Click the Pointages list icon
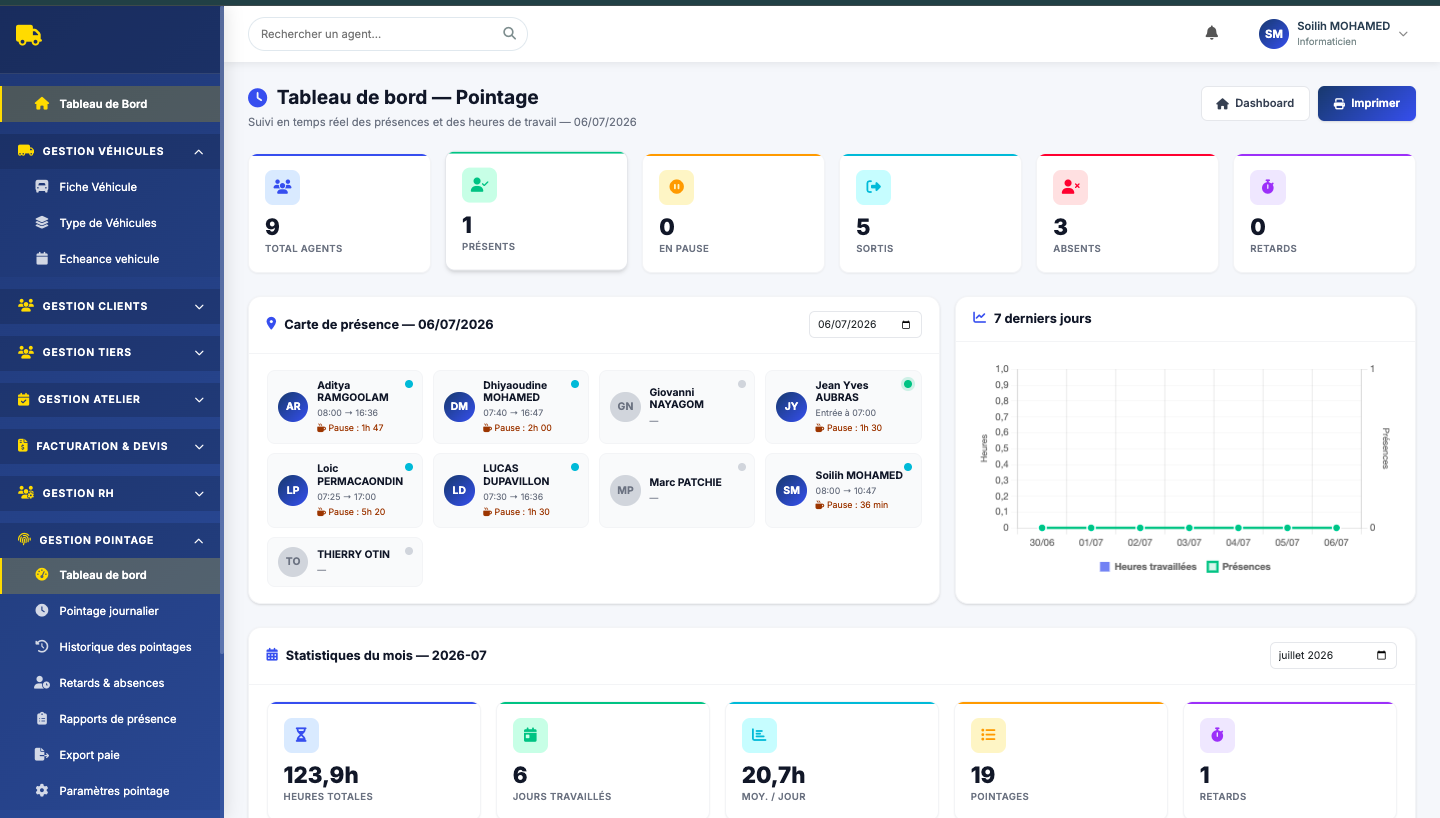Screen dimensions: 1440x818 point(988,735)
